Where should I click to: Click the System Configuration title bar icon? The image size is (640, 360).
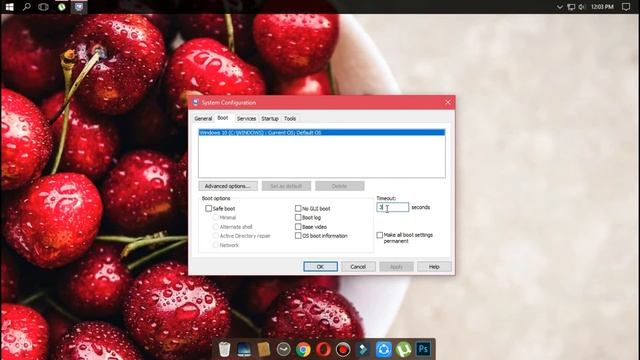[x=196, y=102]
